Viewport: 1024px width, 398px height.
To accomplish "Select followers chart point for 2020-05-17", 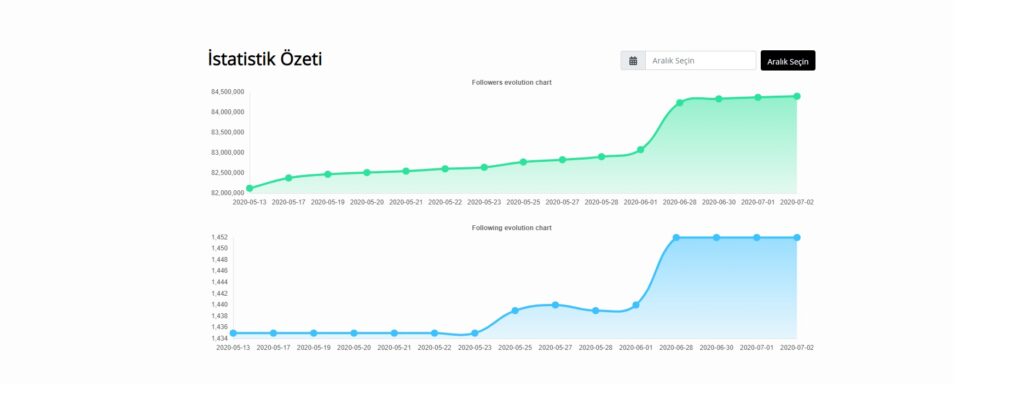I will [x=289, y=178].
